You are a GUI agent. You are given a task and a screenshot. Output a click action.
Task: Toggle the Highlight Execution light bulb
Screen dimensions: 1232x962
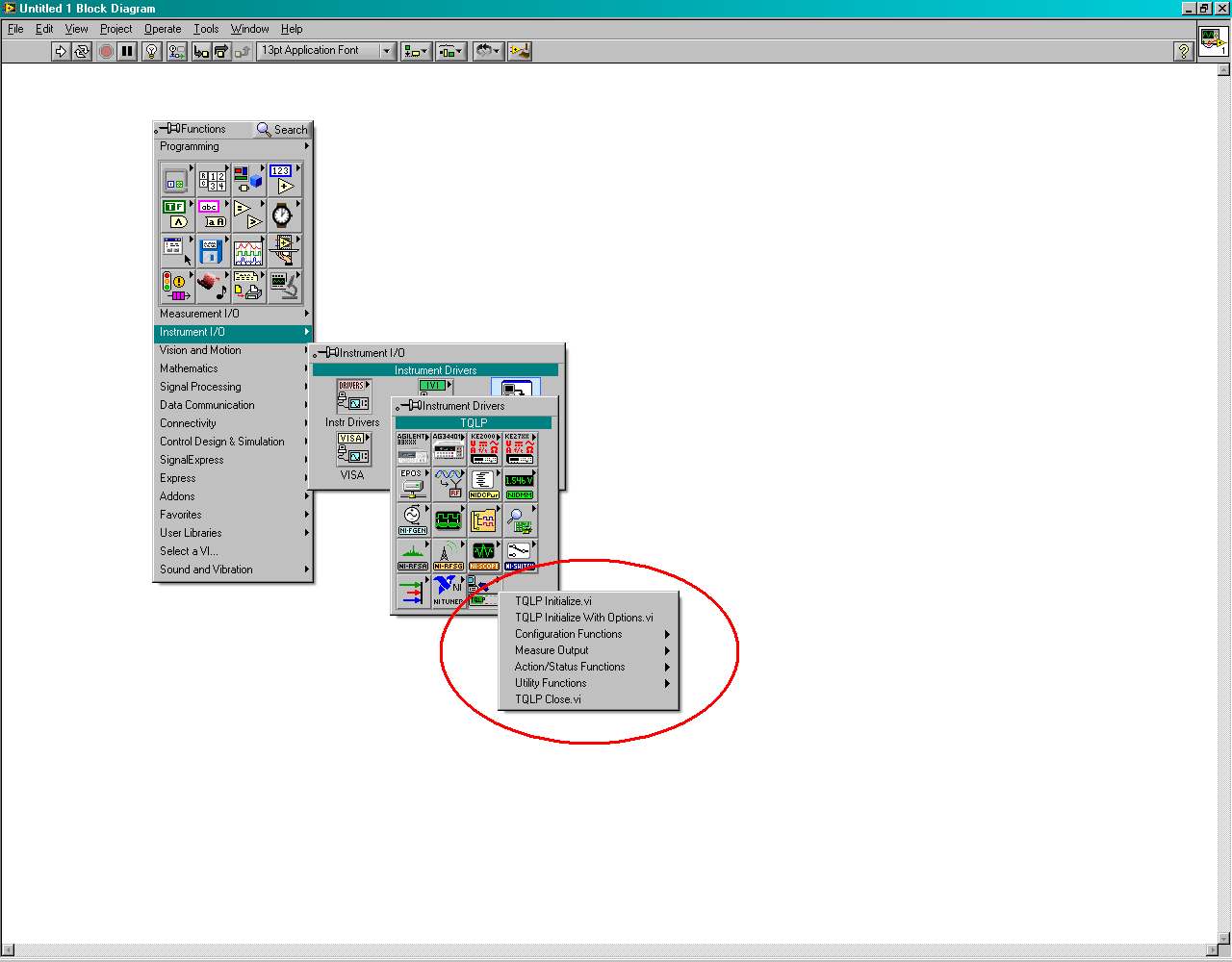(152, 51)
